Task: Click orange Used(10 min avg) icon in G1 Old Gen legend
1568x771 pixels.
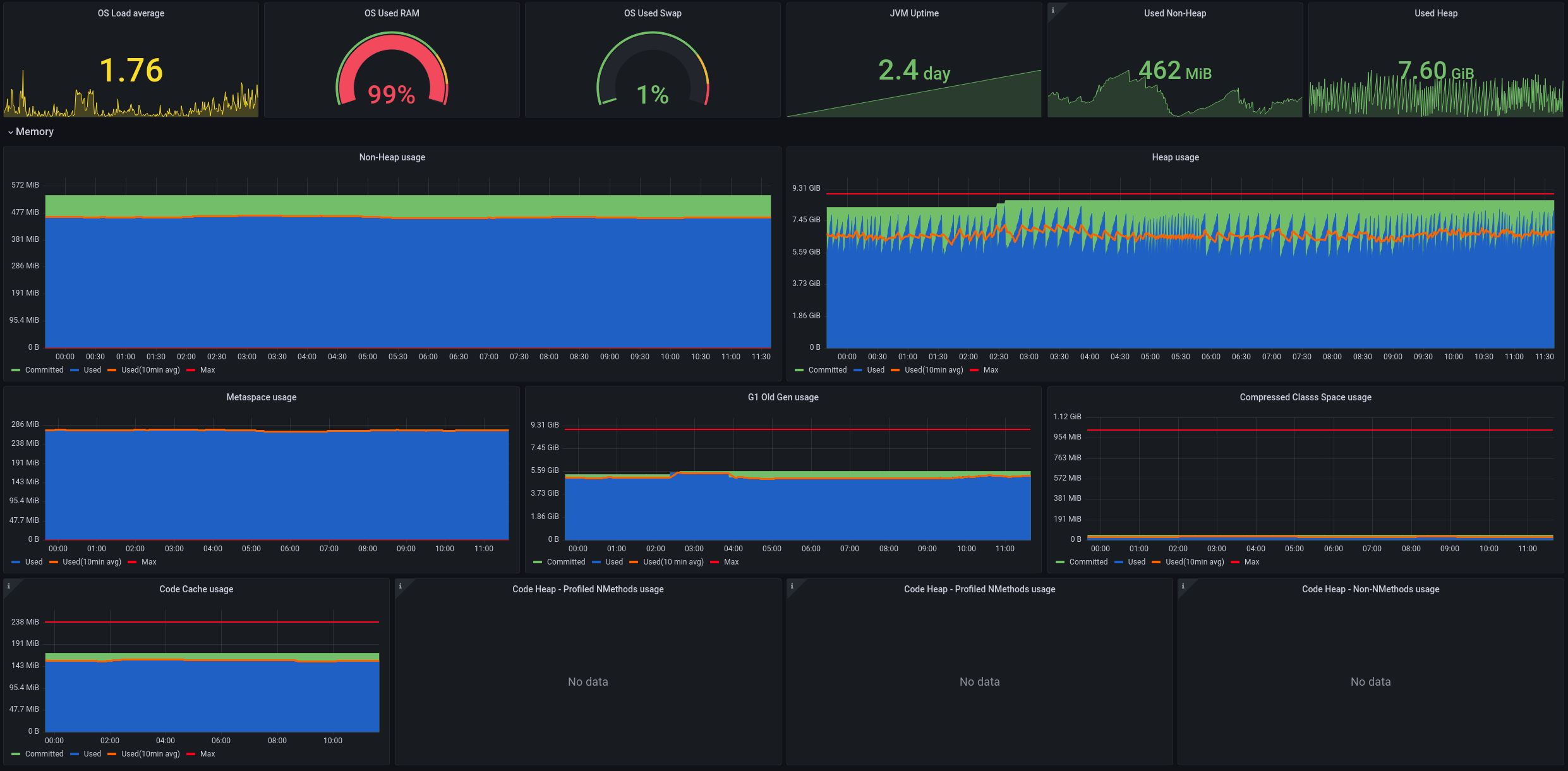Action: tap(634, 562)
